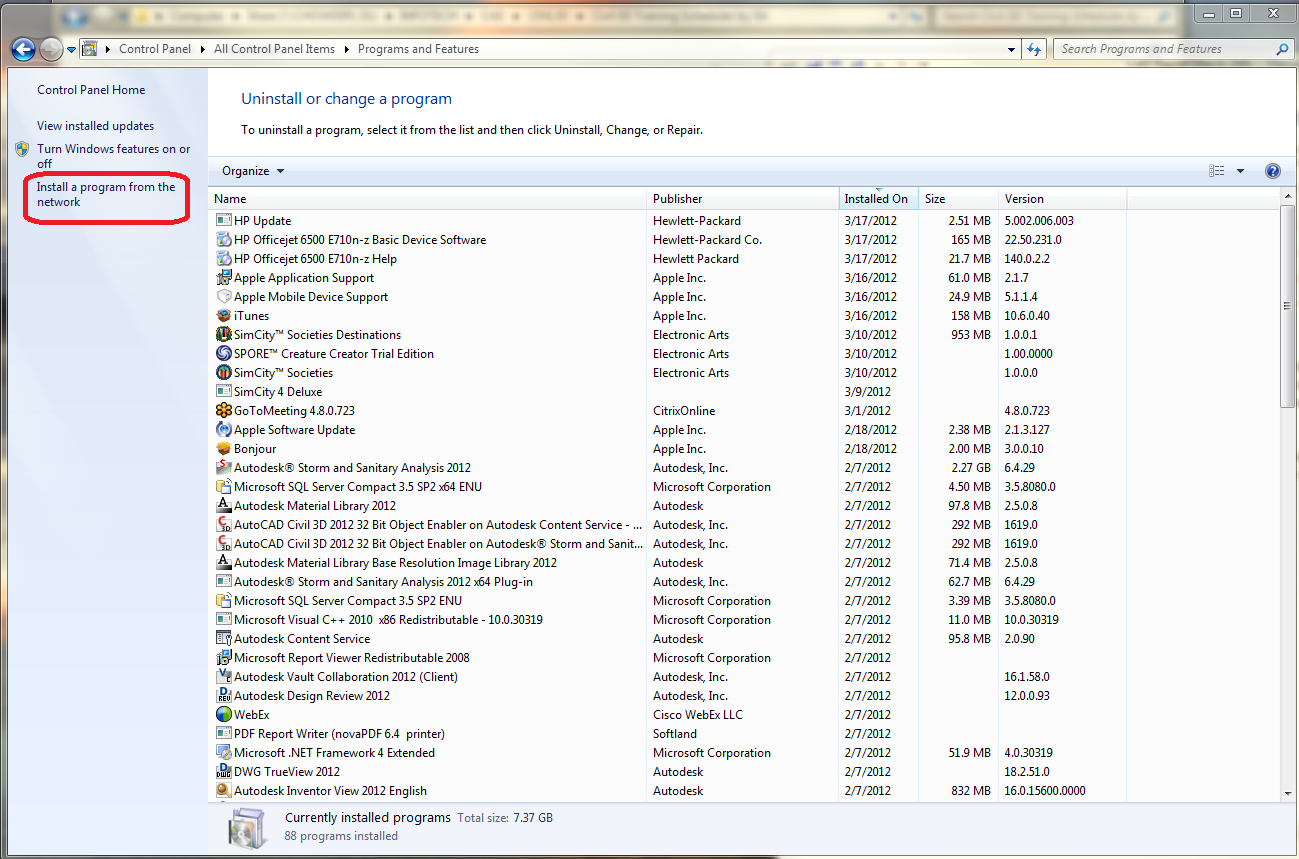Click the SPORE Creature Creator Trial icon
Image resolution: width=1299 pixels, height=859 pixels.
click(x=223, y=353)
